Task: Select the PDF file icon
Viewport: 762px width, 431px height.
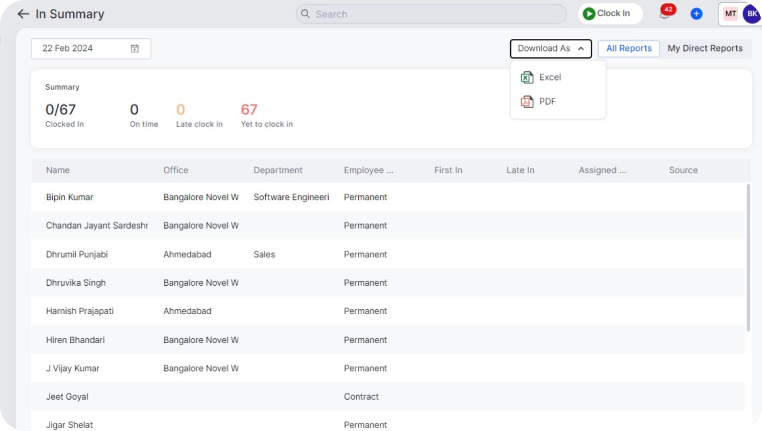Action: click(x=527, y=102)
